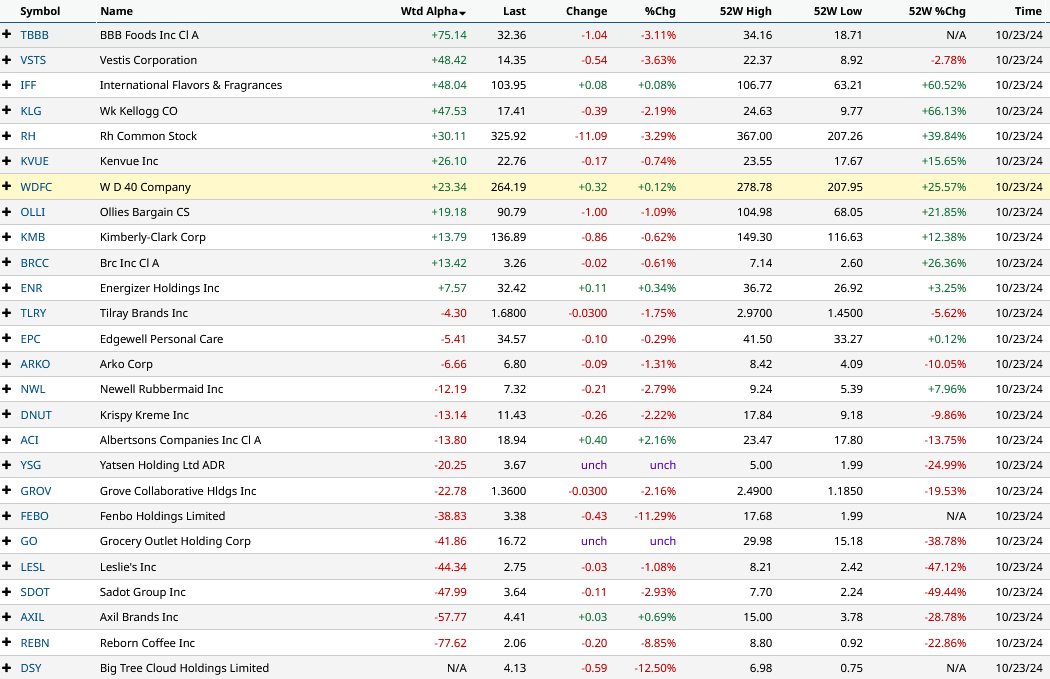Expand the OLLI row plus icon

pyautogui.click(x=7, y=212)
